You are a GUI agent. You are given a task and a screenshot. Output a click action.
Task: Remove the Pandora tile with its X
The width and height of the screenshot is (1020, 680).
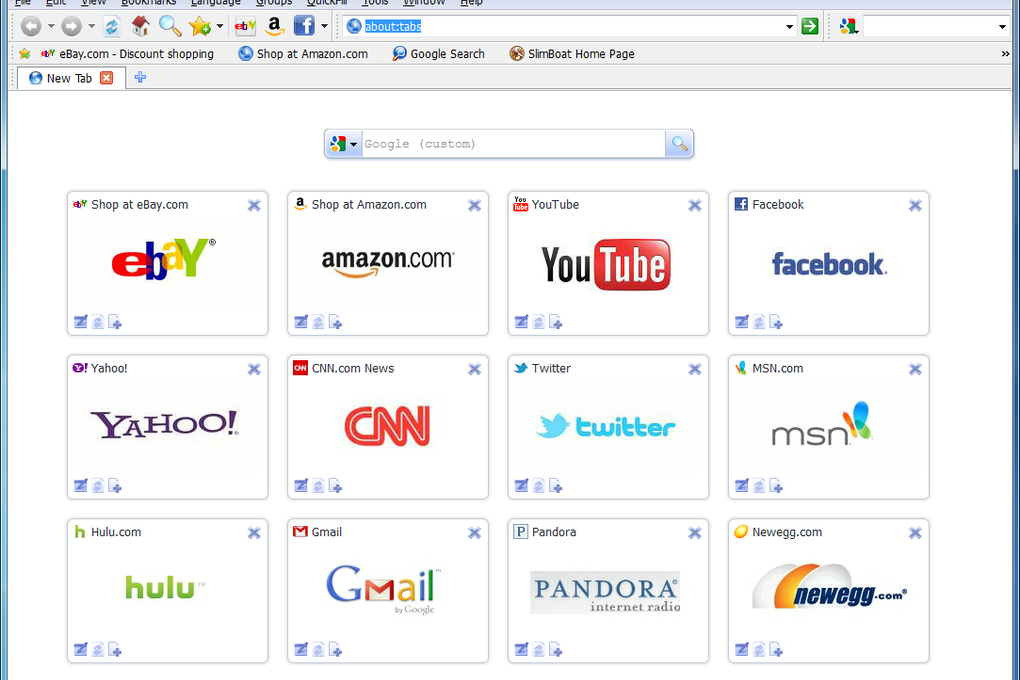(695, 534)
